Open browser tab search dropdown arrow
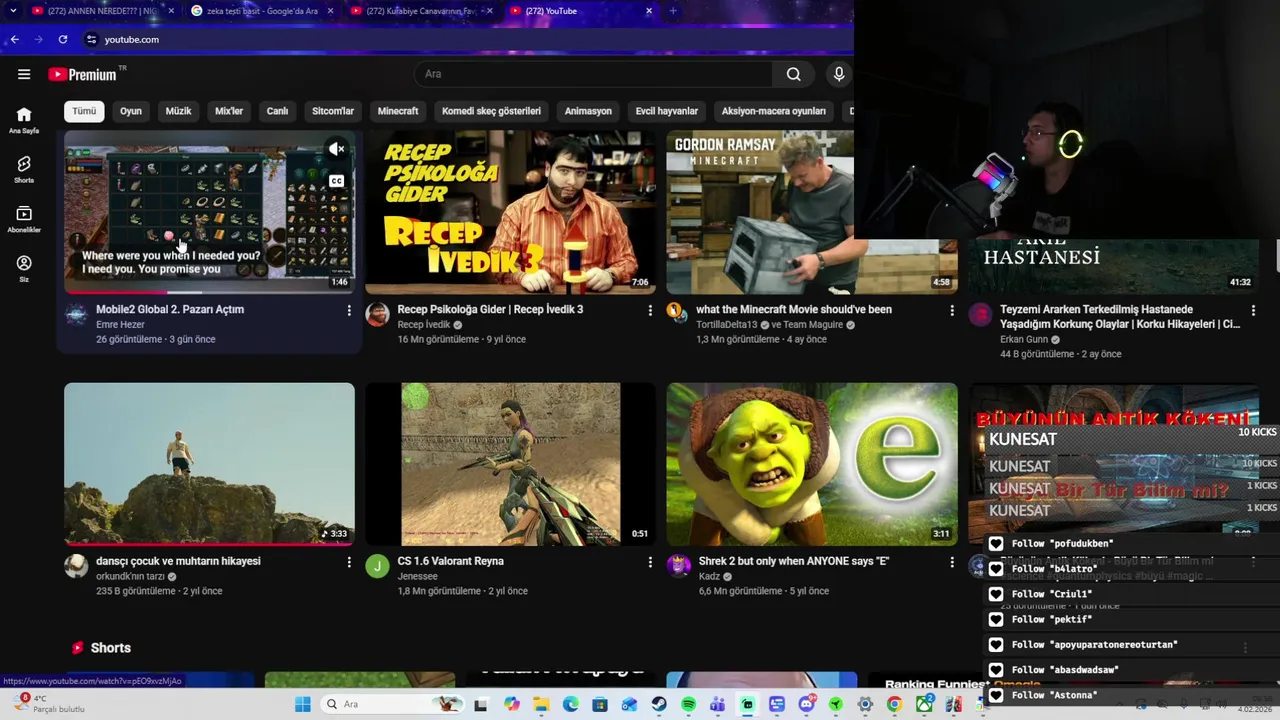This screenshot has height=720, width=1280. (x=13, y=11)
